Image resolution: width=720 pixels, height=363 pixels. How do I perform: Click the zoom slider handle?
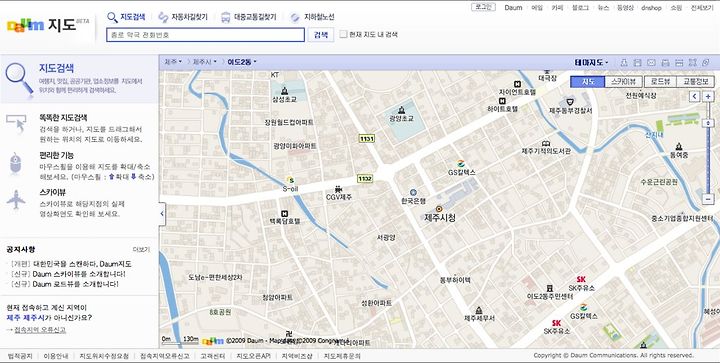[708, 123]
